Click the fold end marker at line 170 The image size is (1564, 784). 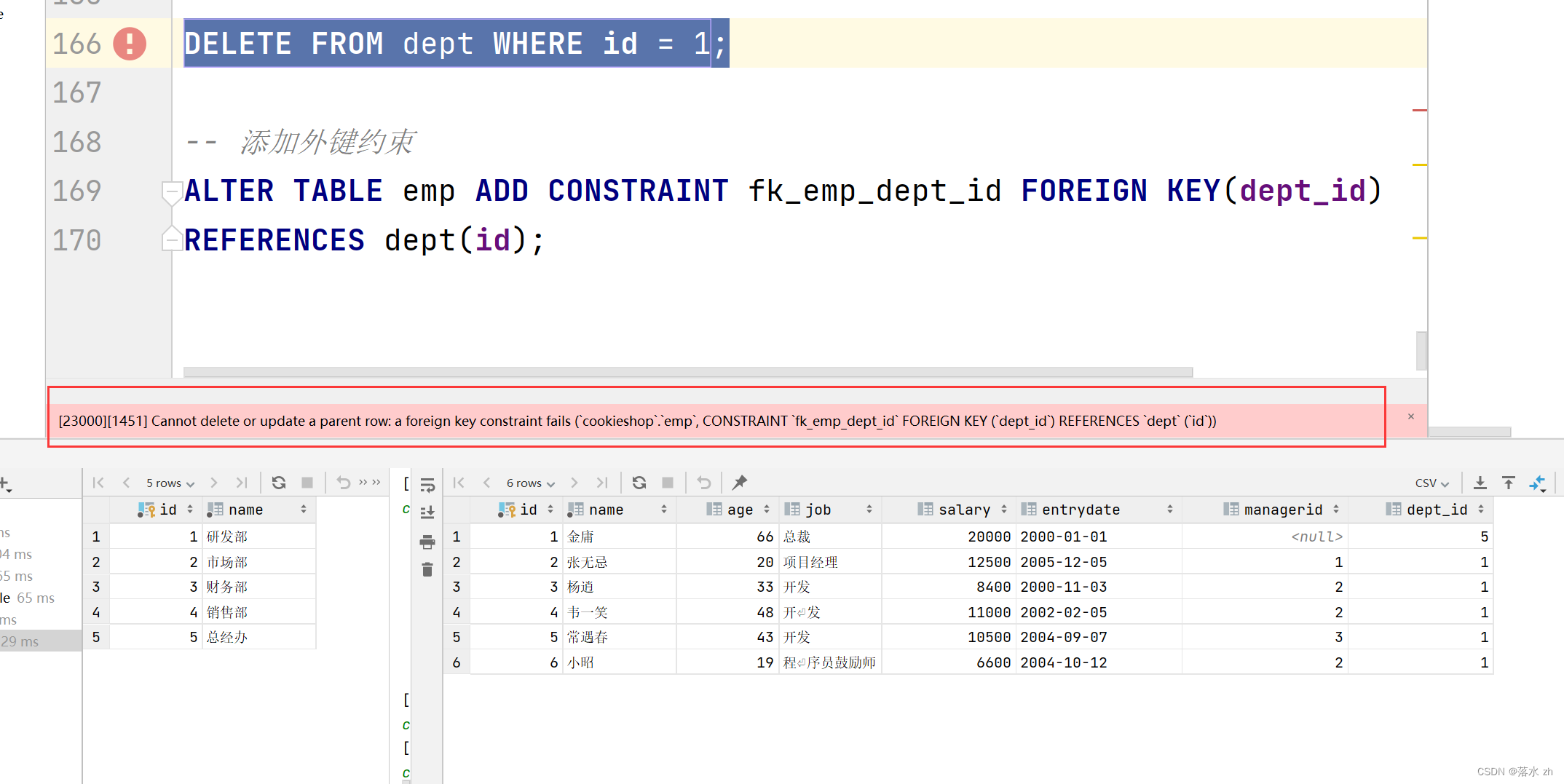(172, 238)
